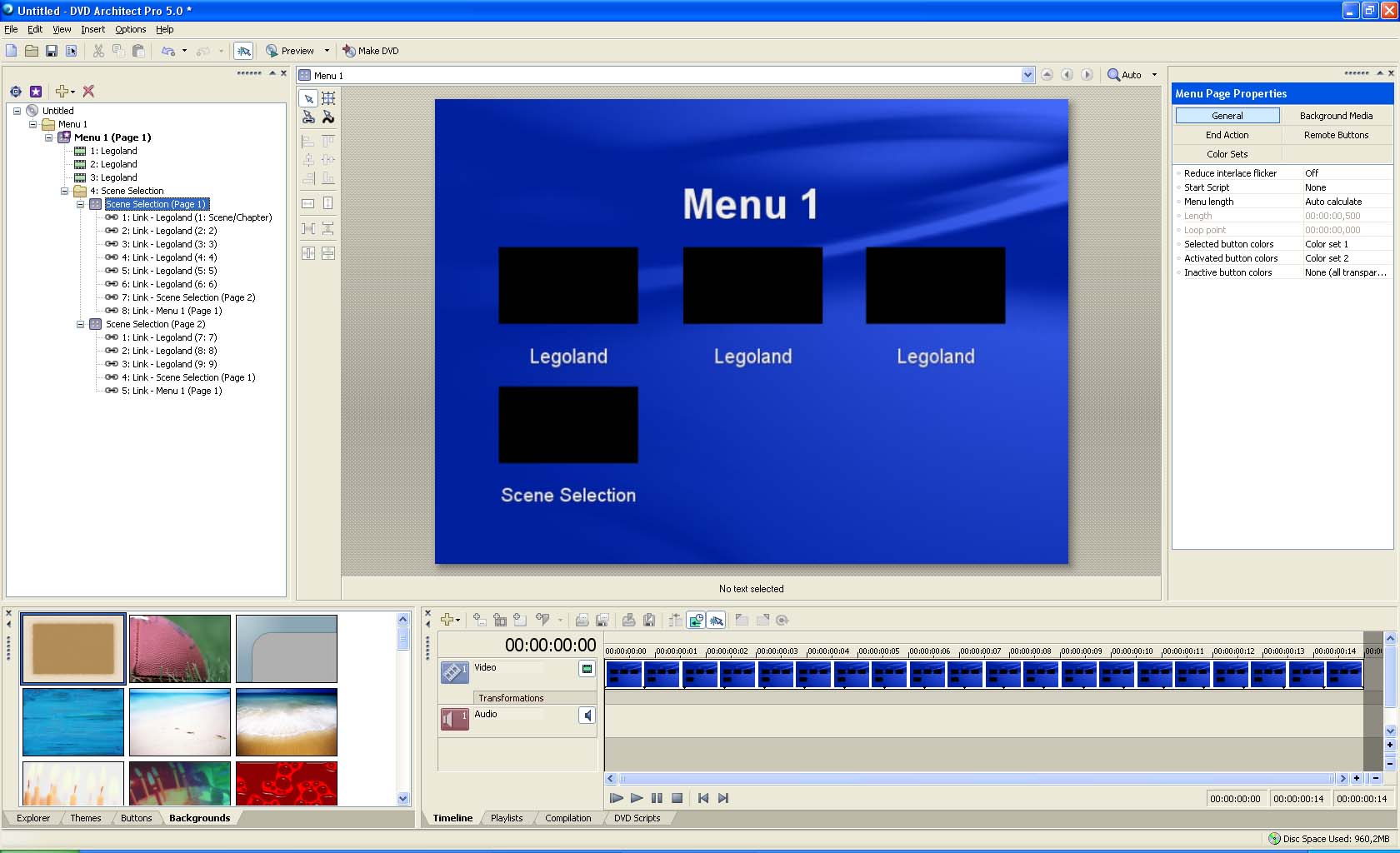
Task: Click the Paste clipboard icon
Action: pyautogui.click(x=138, y=51)
